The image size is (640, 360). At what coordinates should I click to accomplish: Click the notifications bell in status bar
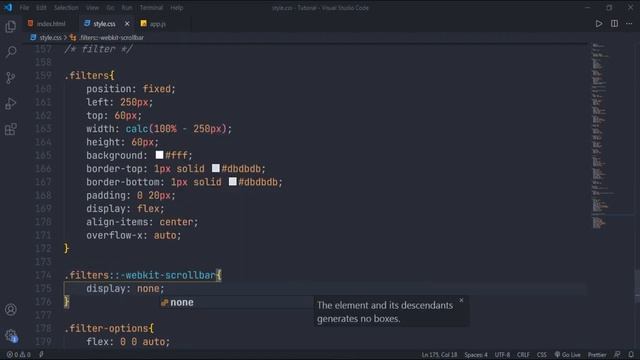click(x=631, y=355)
